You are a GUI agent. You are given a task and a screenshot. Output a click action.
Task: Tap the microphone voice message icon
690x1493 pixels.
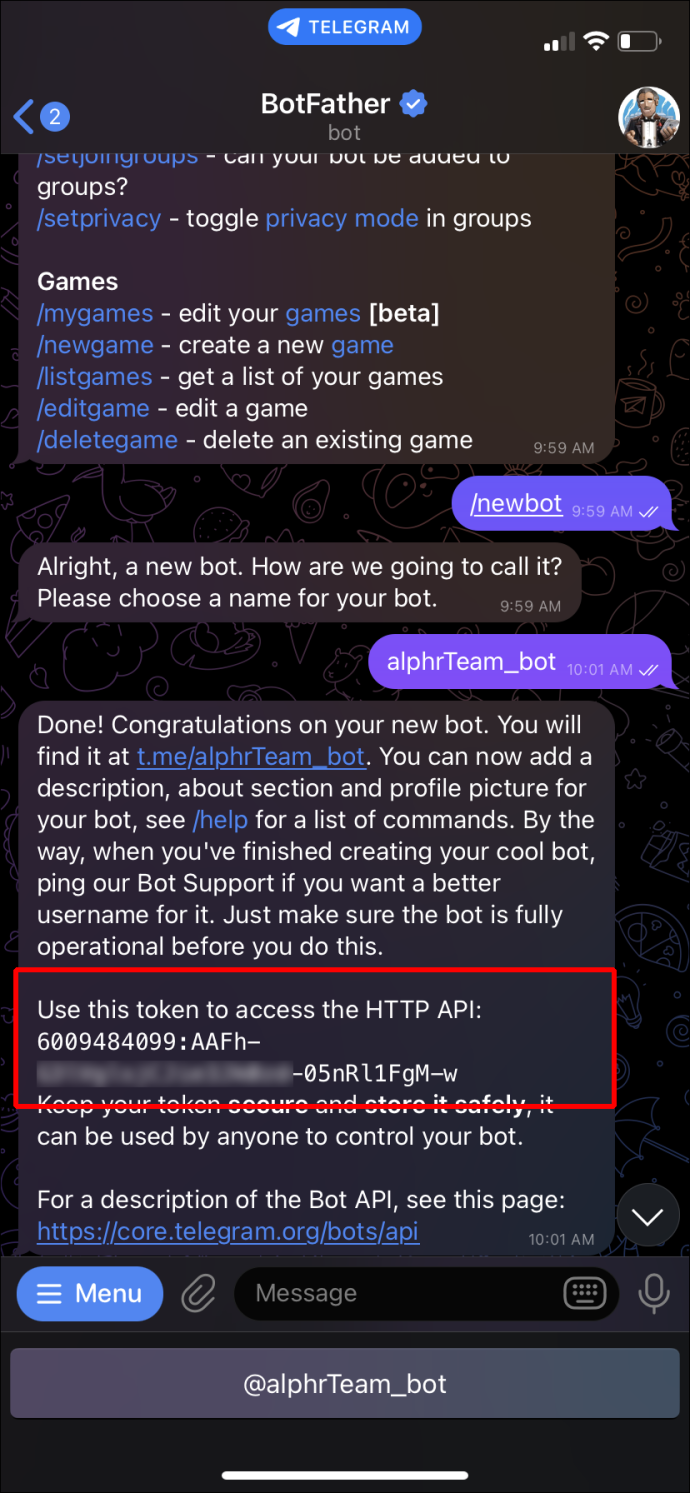coord(654,1293)
